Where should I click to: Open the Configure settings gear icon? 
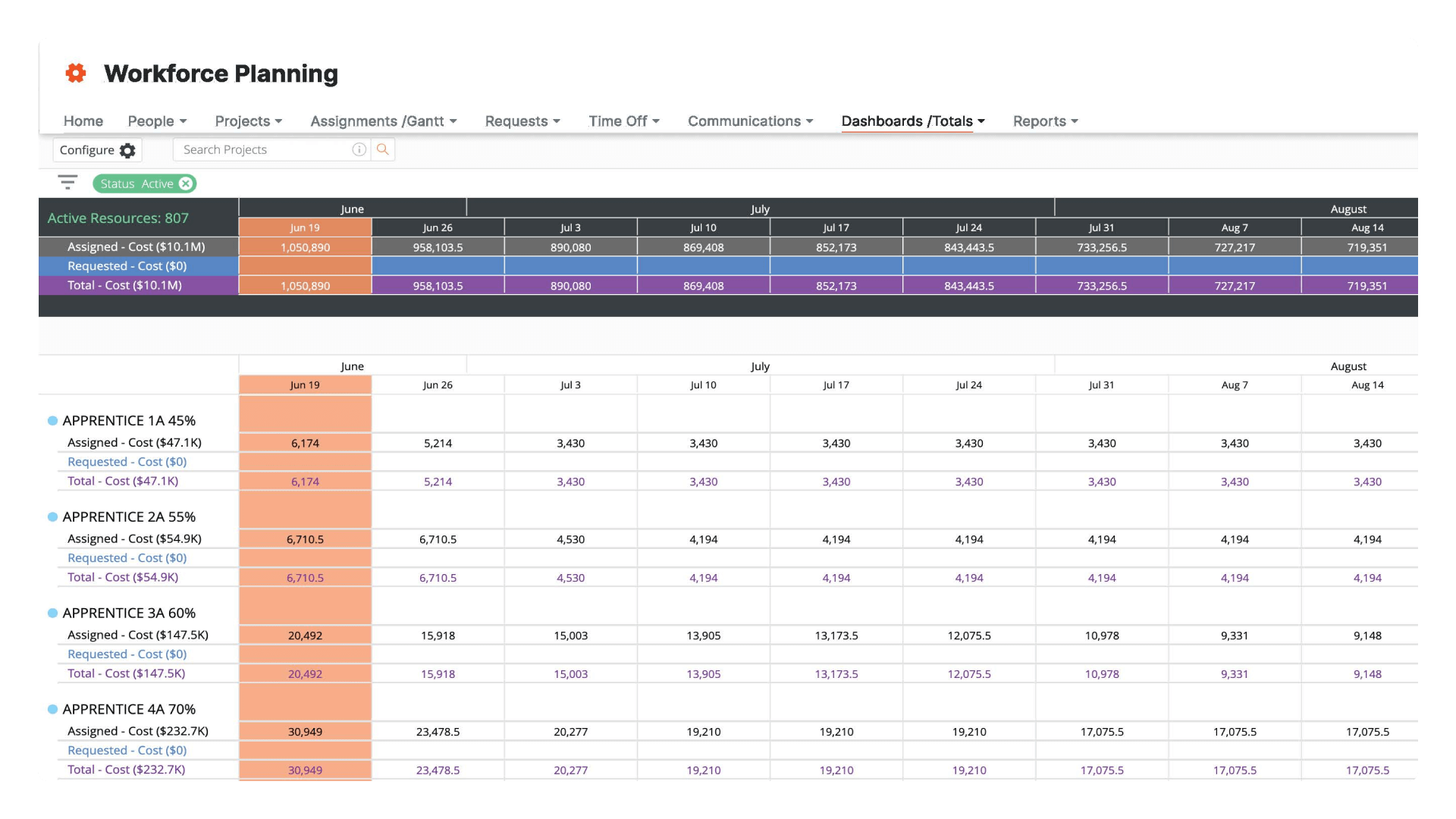[127, 149]
